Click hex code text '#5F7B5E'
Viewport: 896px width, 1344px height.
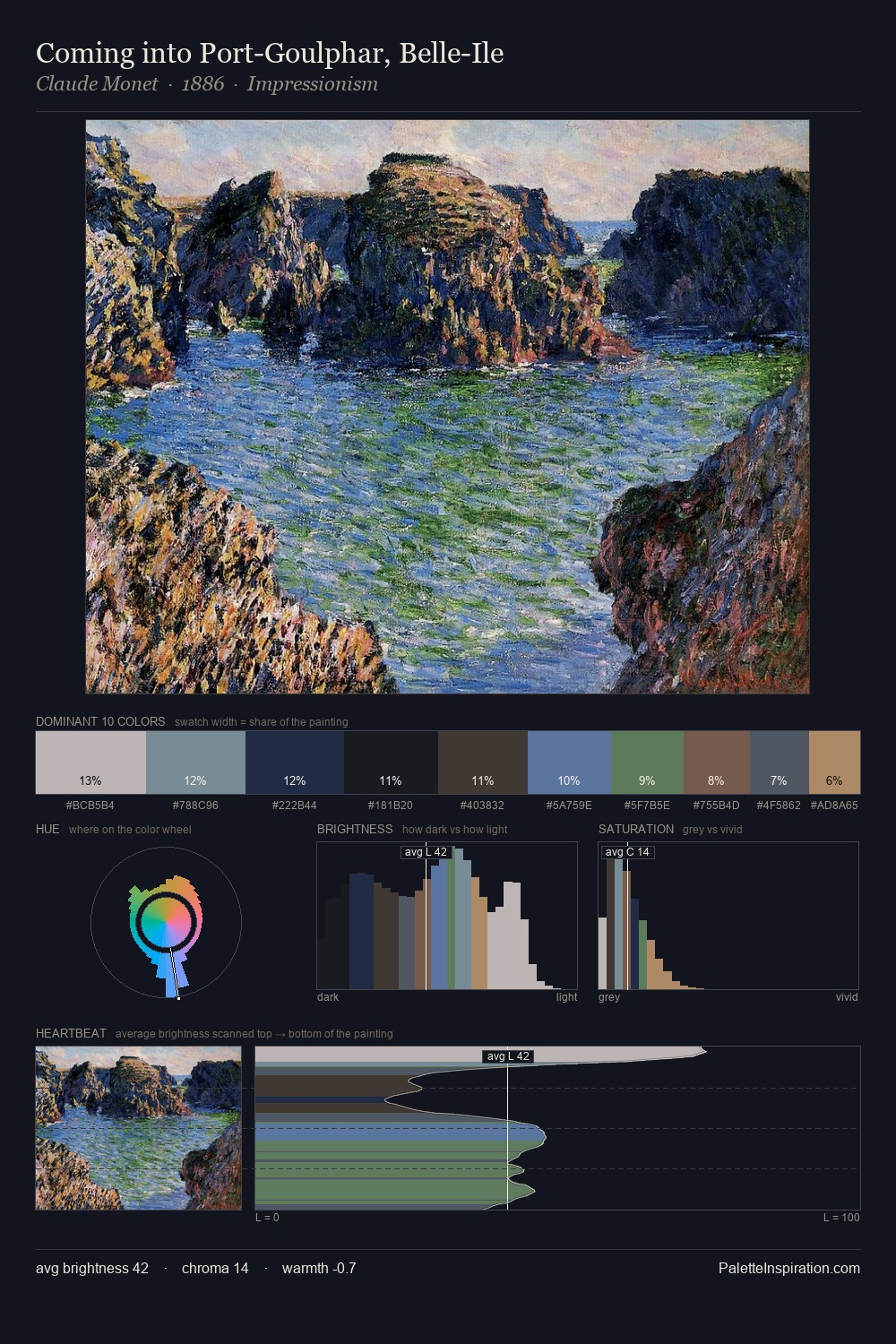647,806
